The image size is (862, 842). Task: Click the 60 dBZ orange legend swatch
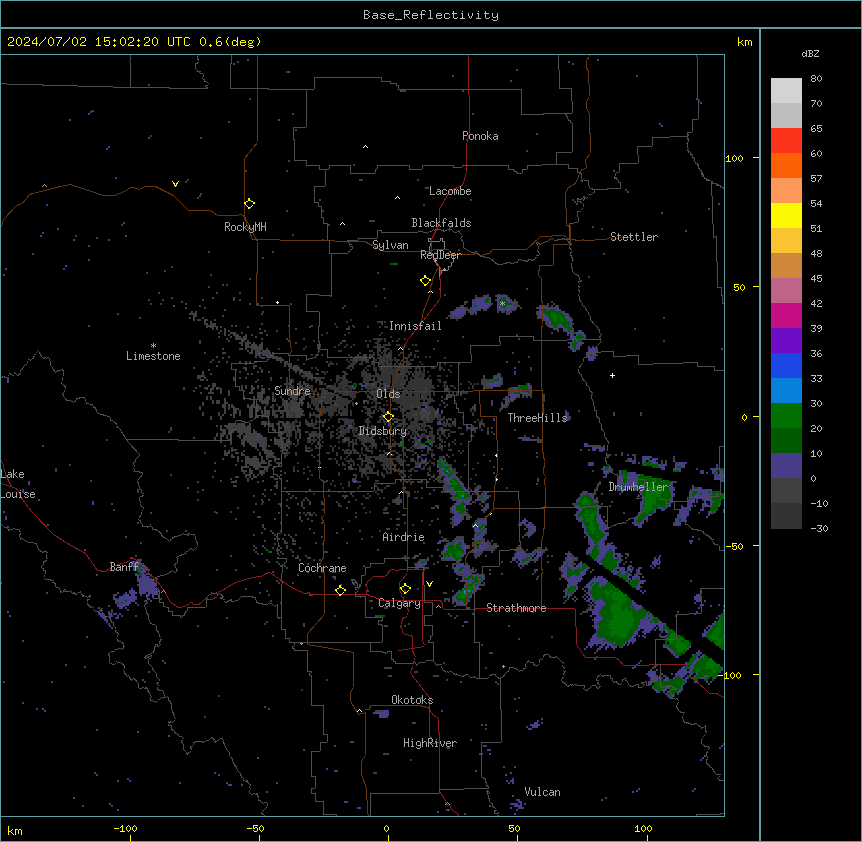(x=786, y=165)
